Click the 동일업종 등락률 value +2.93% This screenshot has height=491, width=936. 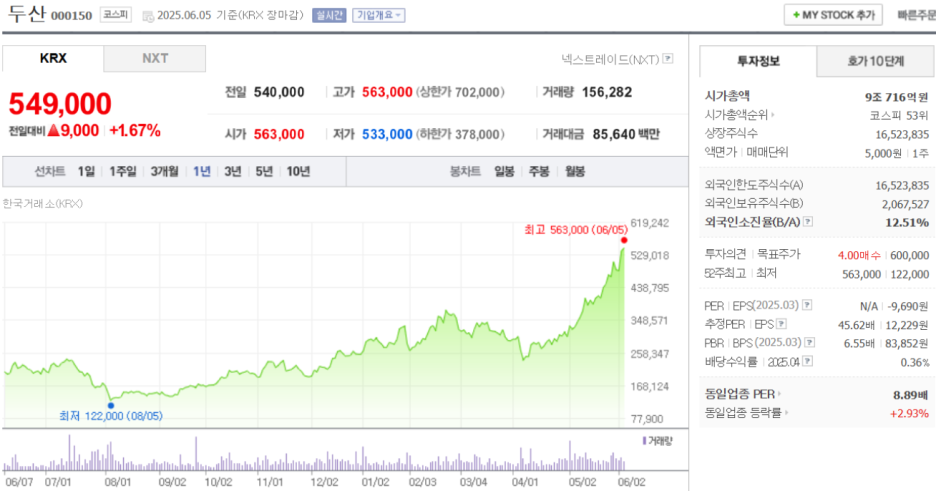pyautogui.click(x=909, y=413)
